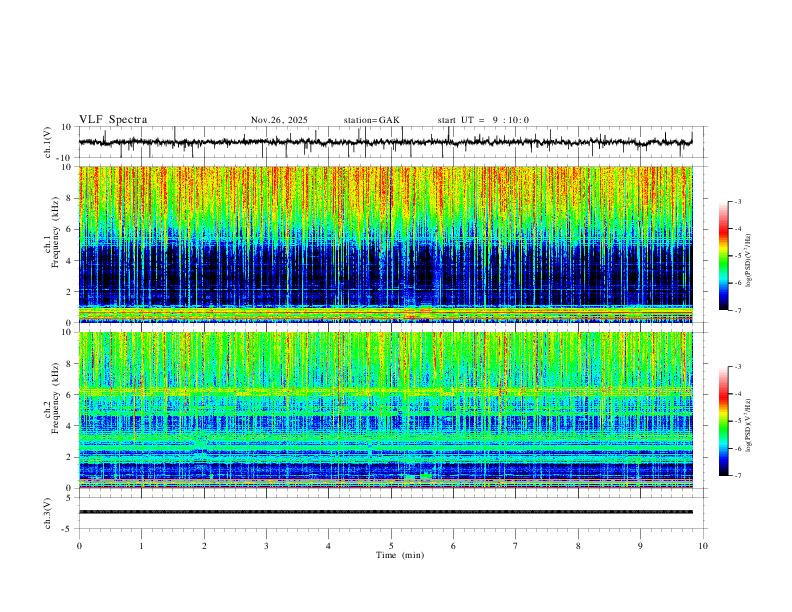792x612 pixels.
Task: Click the ch.1 spectrogram color bar
Action: (x=724, y=256)
